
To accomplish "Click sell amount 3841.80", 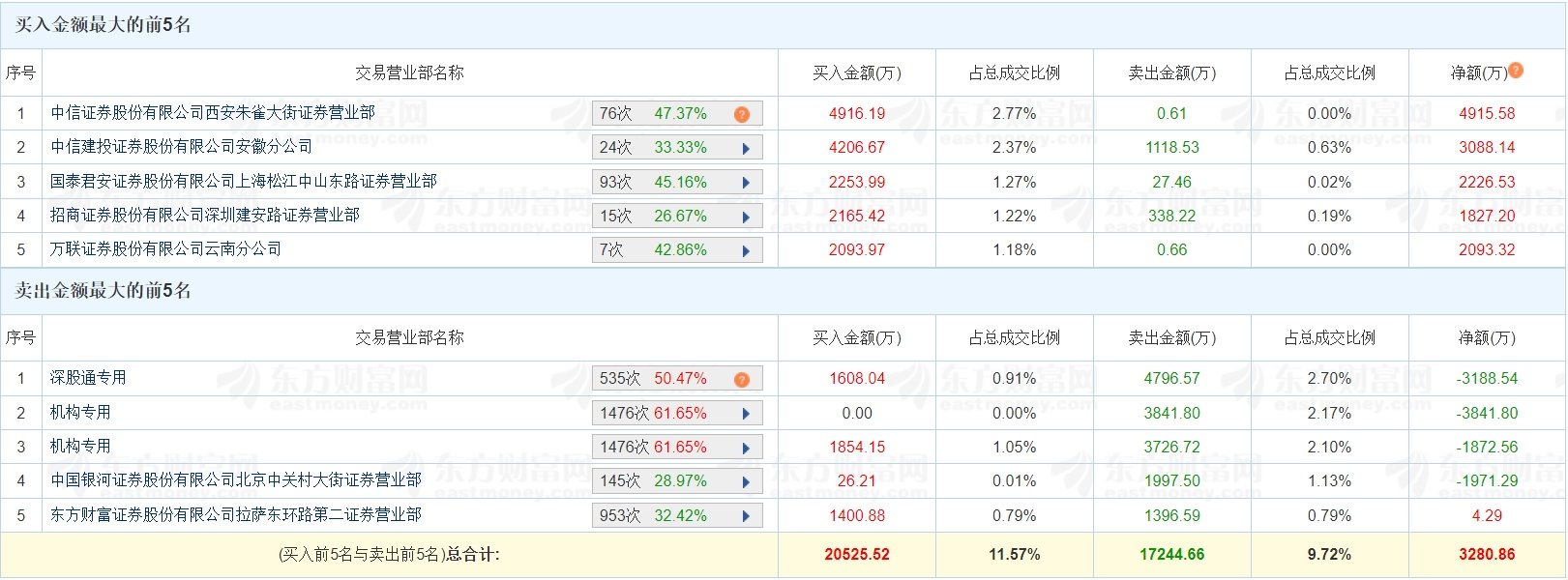I will (1172, 413).
